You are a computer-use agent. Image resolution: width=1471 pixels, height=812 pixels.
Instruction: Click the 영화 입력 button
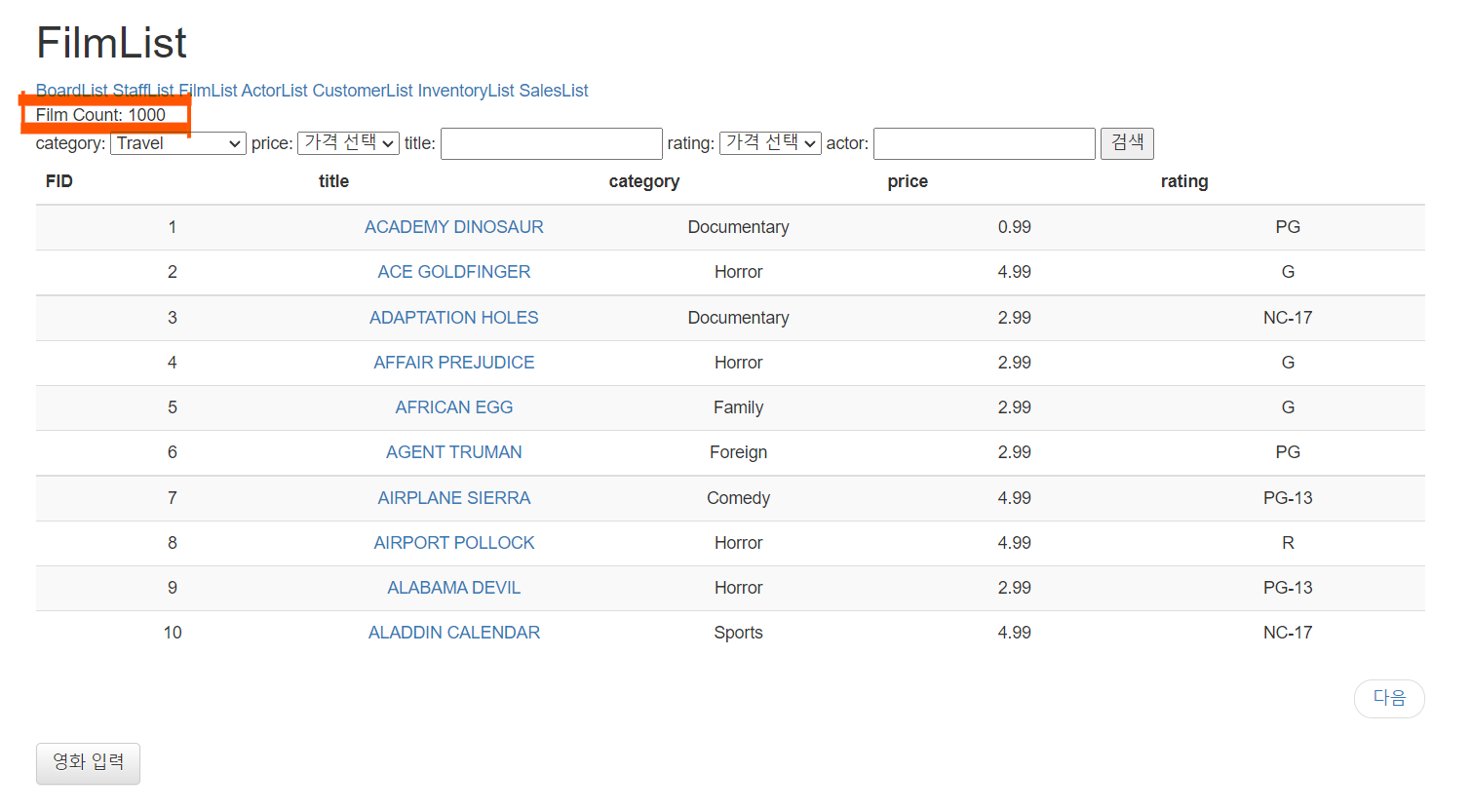point(88,763)
